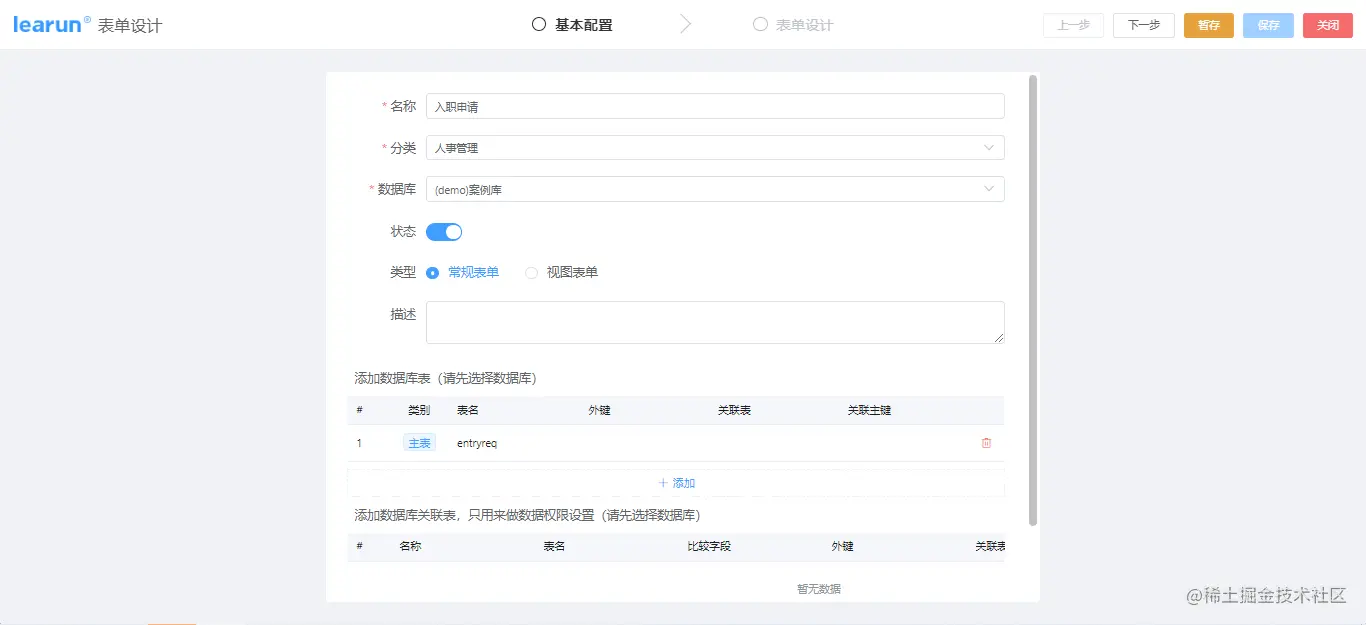This screenshot has height=625, width=1366.
Task: Click into the 描述 textarea
Action: click(715, 322)
